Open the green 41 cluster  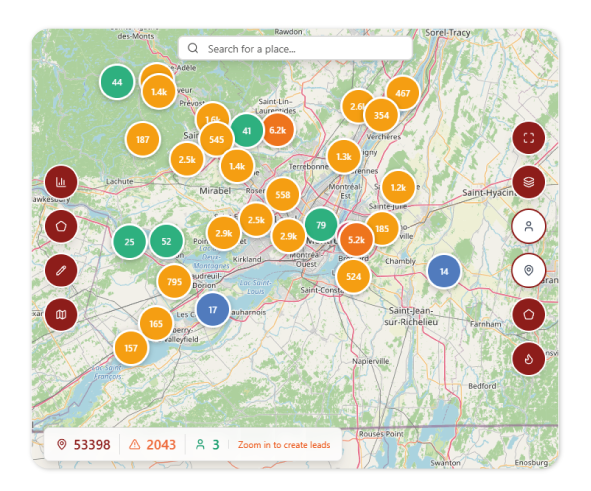tap(247, 131)
